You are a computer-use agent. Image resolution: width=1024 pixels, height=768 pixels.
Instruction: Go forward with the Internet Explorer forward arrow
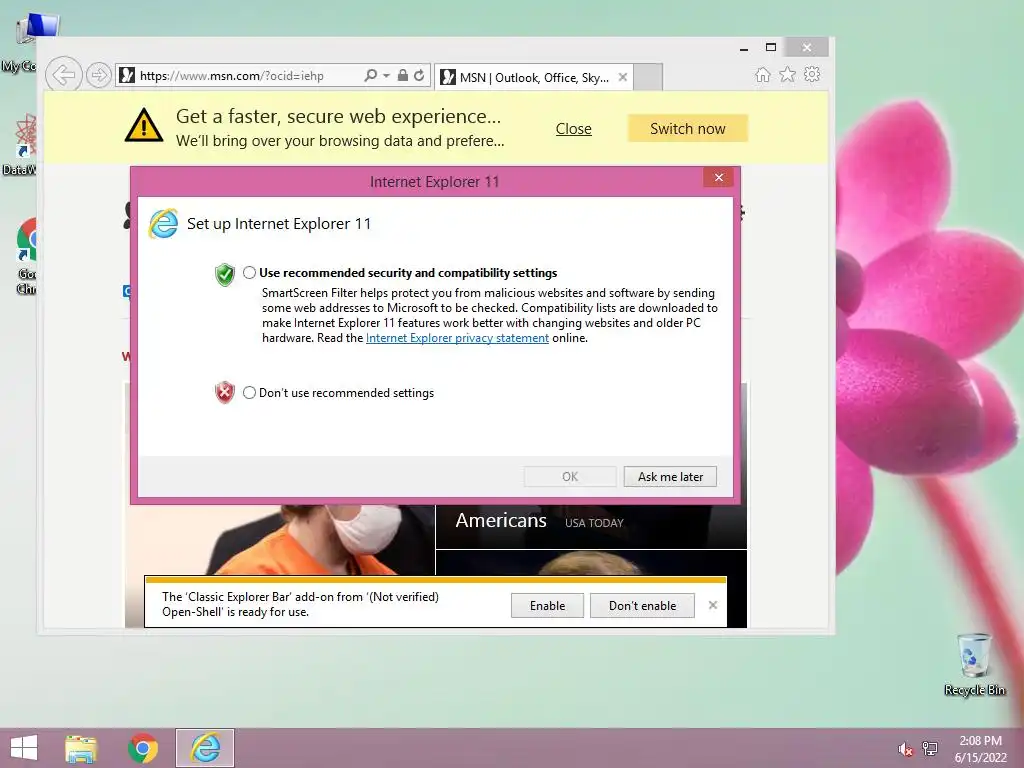click(99, 76)
